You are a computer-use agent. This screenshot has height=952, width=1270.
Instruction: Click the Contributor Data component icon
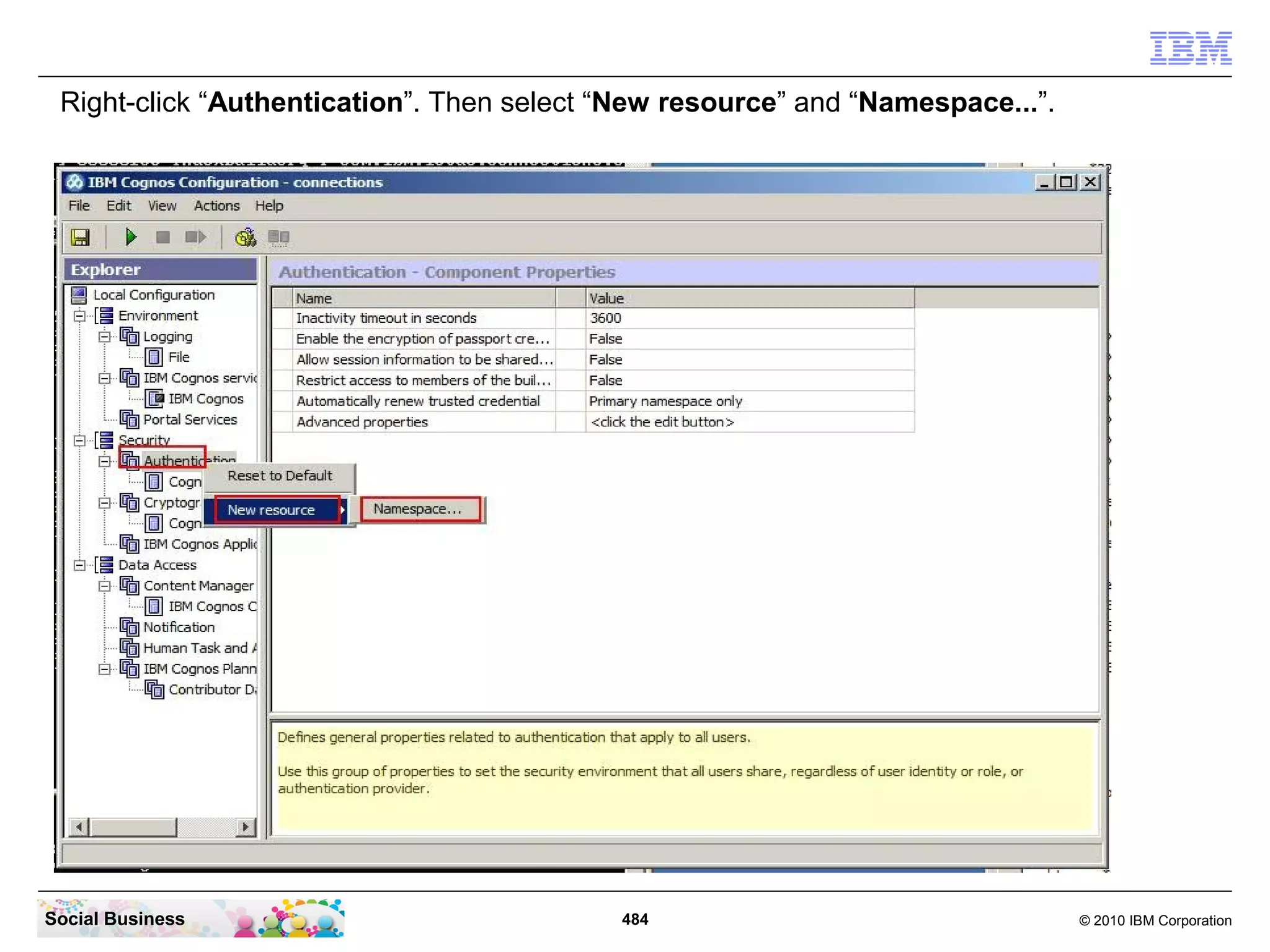pyautogui.click(x=154, y=690)
